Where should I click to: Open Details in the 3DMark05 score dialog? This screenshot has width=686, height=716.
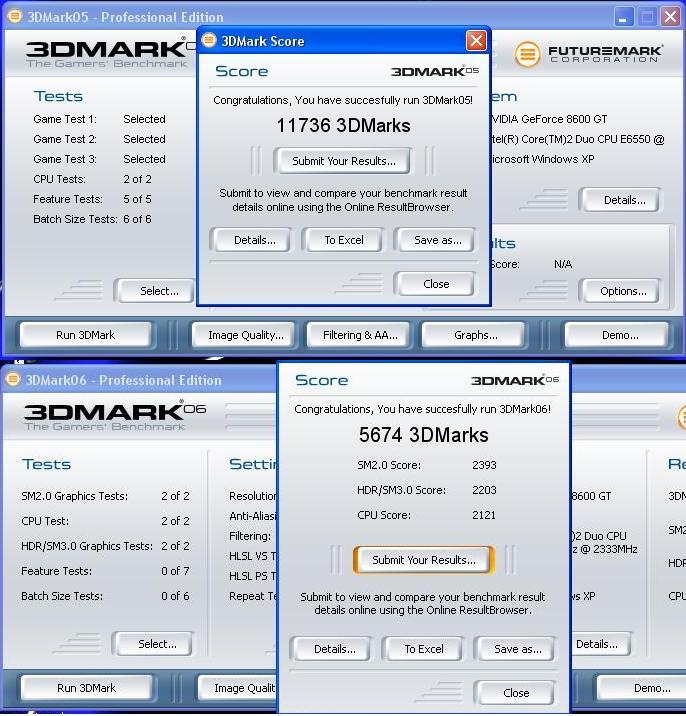(254, 240)
